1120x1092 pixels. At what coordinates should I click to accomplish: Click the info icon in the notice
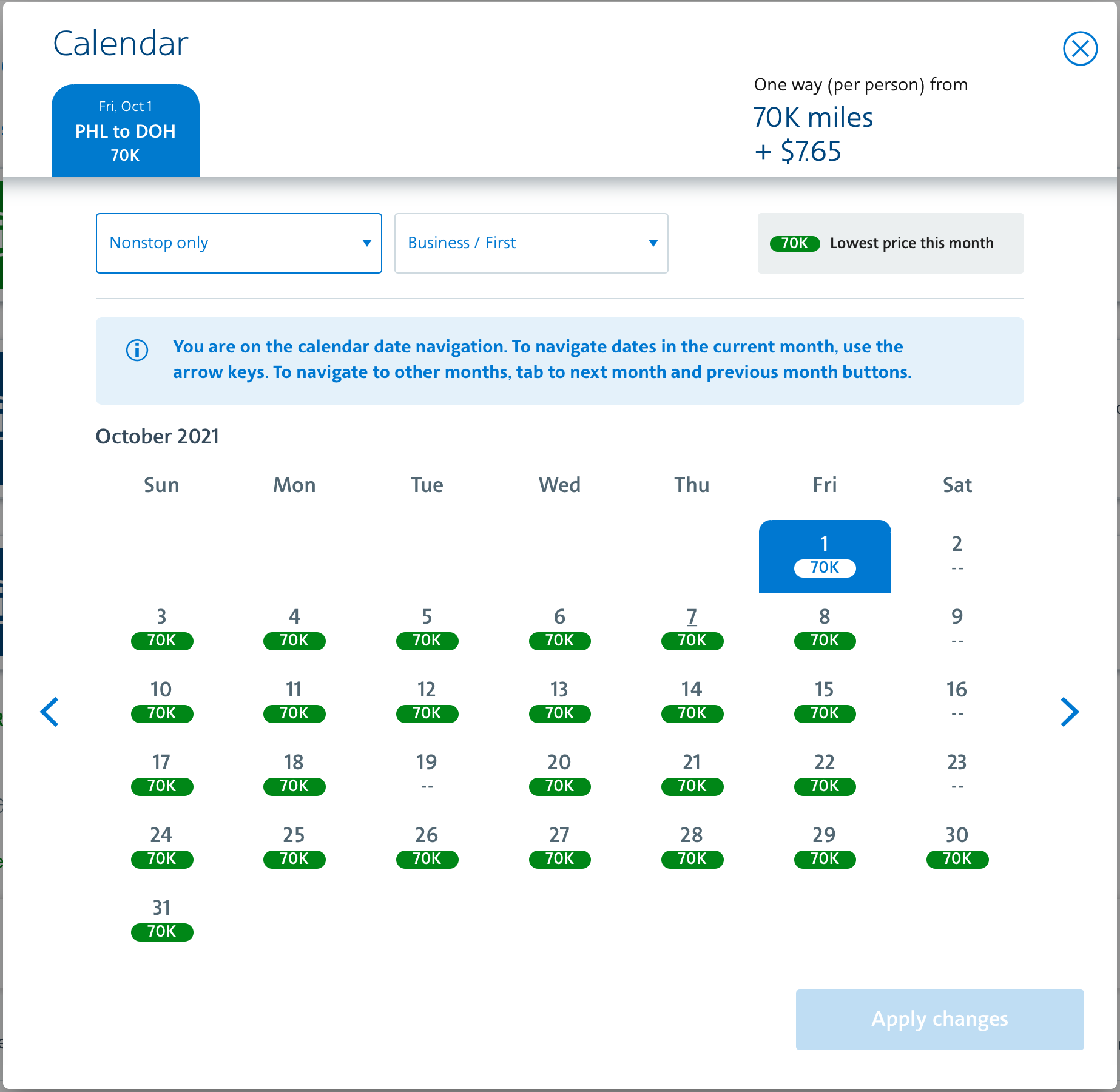tap(137, 350)
